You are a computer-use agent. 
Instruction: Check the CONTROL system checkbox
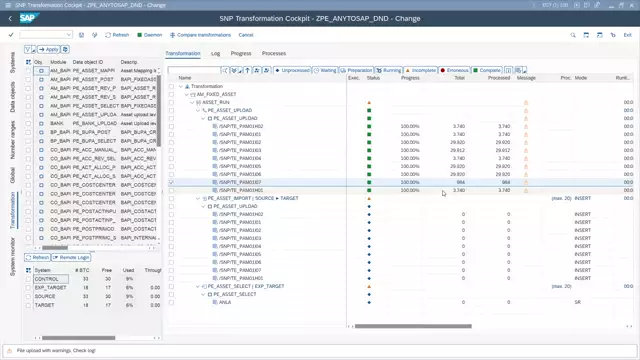pos(28,279)
